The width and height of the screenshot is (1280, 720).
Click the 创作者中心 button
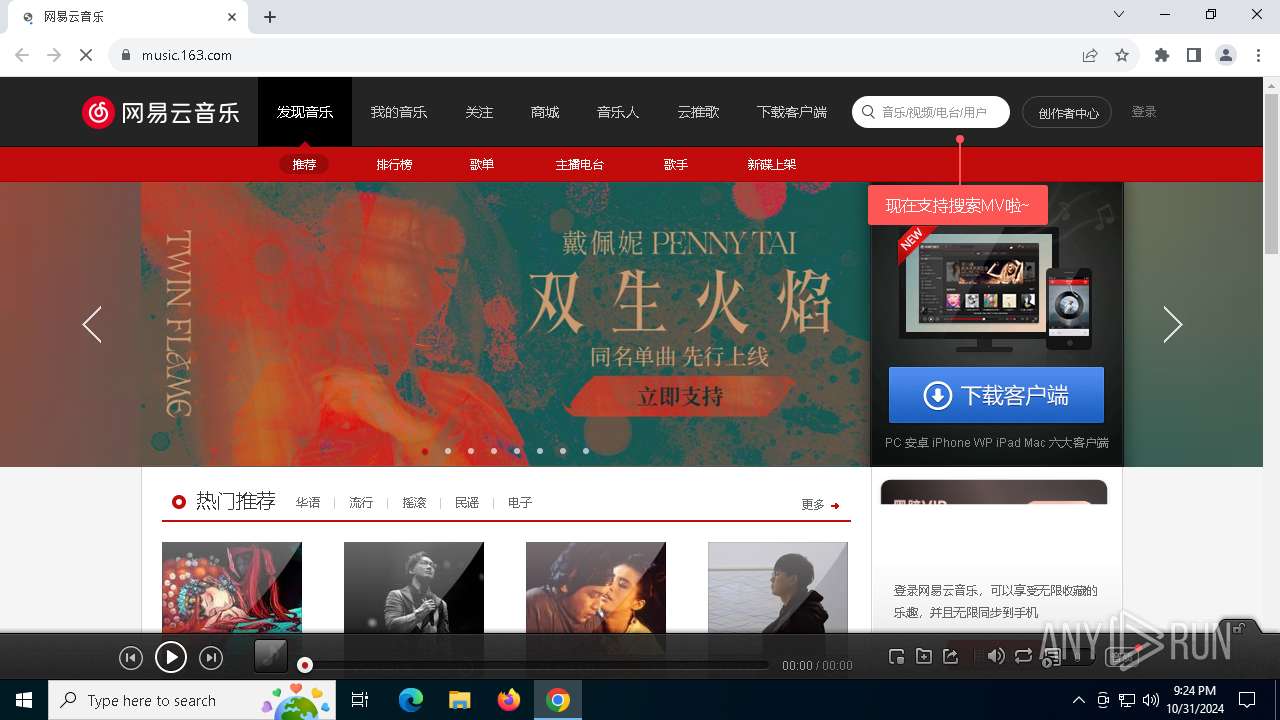(1067, 112)
